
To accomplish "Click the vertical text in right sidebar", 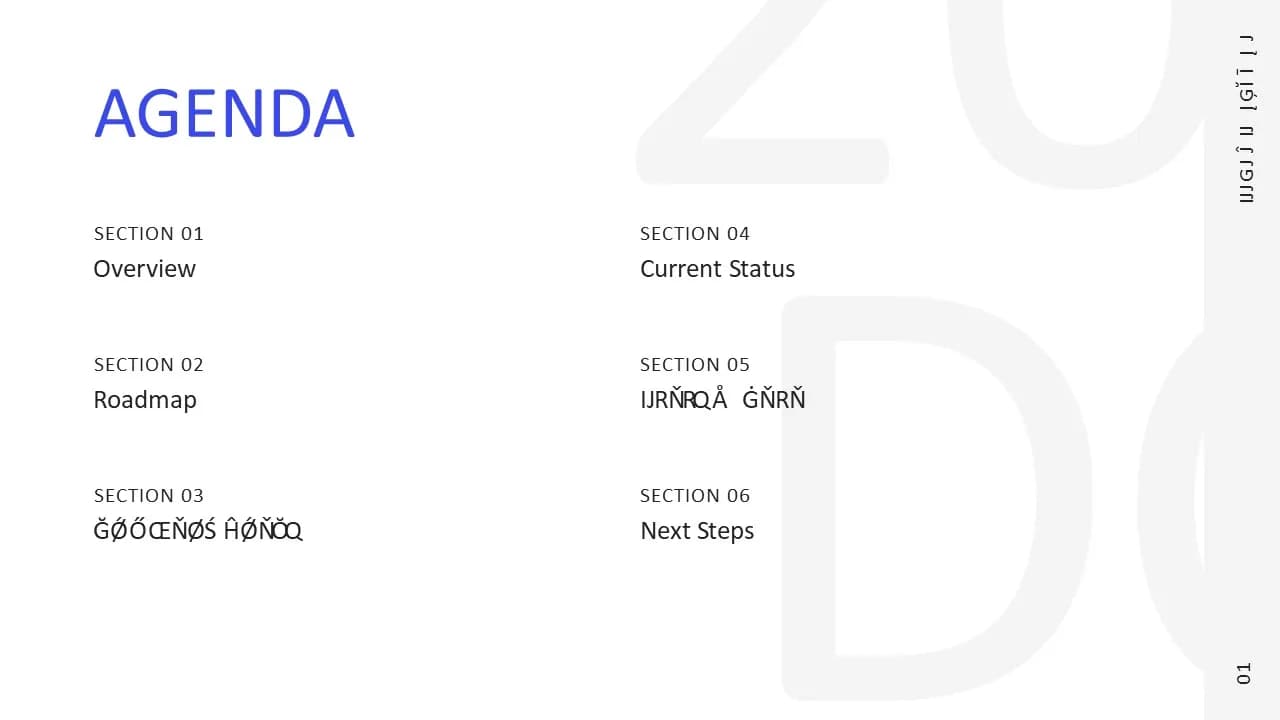I will click(1246, 118).
